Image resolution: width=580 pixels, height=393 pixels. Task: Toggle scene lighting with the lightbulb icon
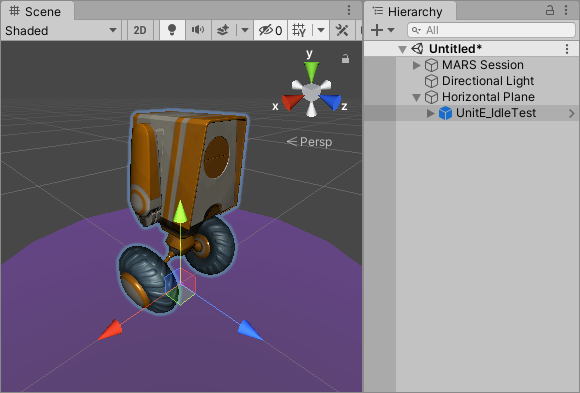click(x=172, y=30)
